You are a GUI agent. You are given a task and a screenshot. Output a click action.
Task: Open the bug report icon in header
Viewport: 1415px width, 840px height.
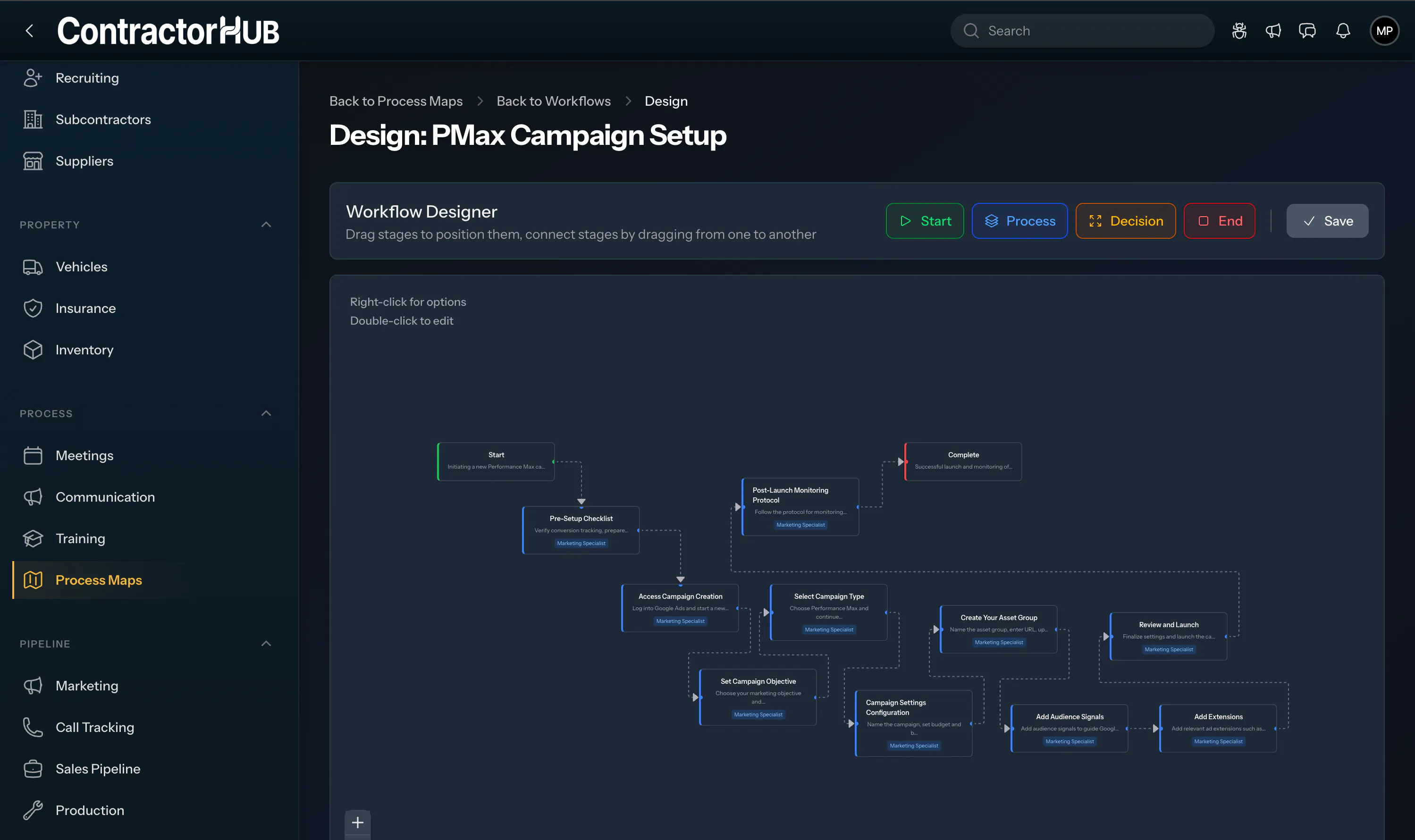[x=1239, y=31]
